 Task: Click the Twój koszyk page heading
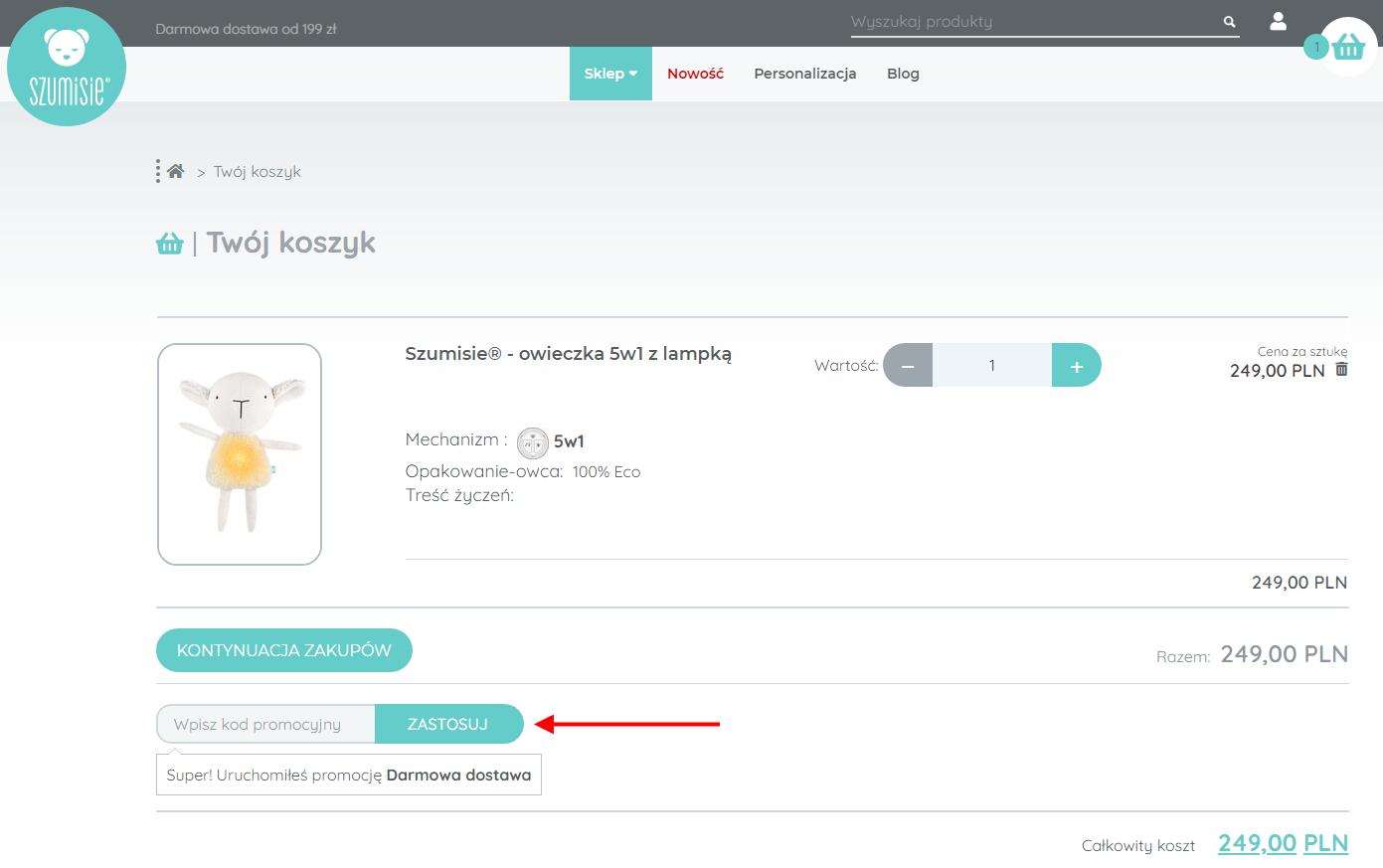291,243
